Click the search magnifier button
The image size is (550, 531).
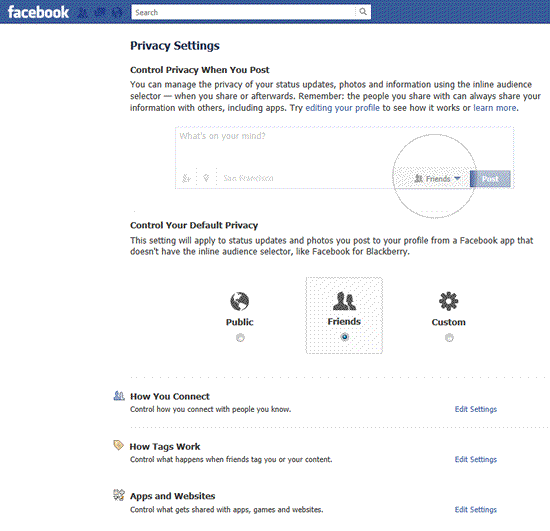point(363,12)
